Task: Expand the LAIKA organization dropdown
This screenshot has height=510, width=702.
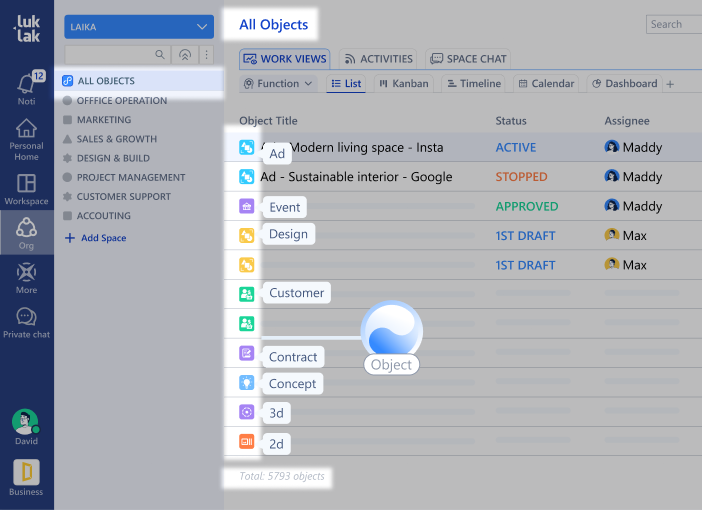Action: click(139, 27)
